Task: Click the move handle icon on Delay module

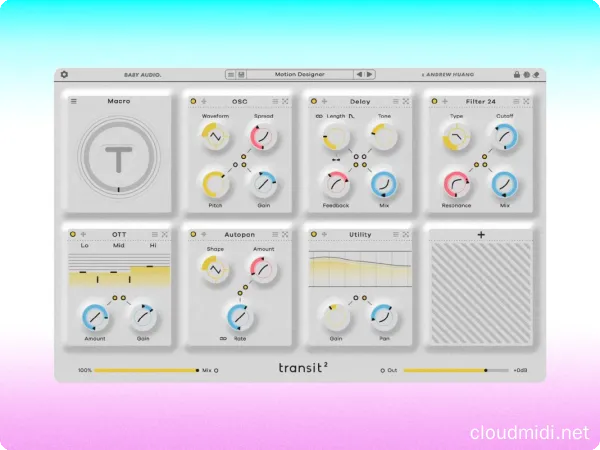Action: coord(324,101)
